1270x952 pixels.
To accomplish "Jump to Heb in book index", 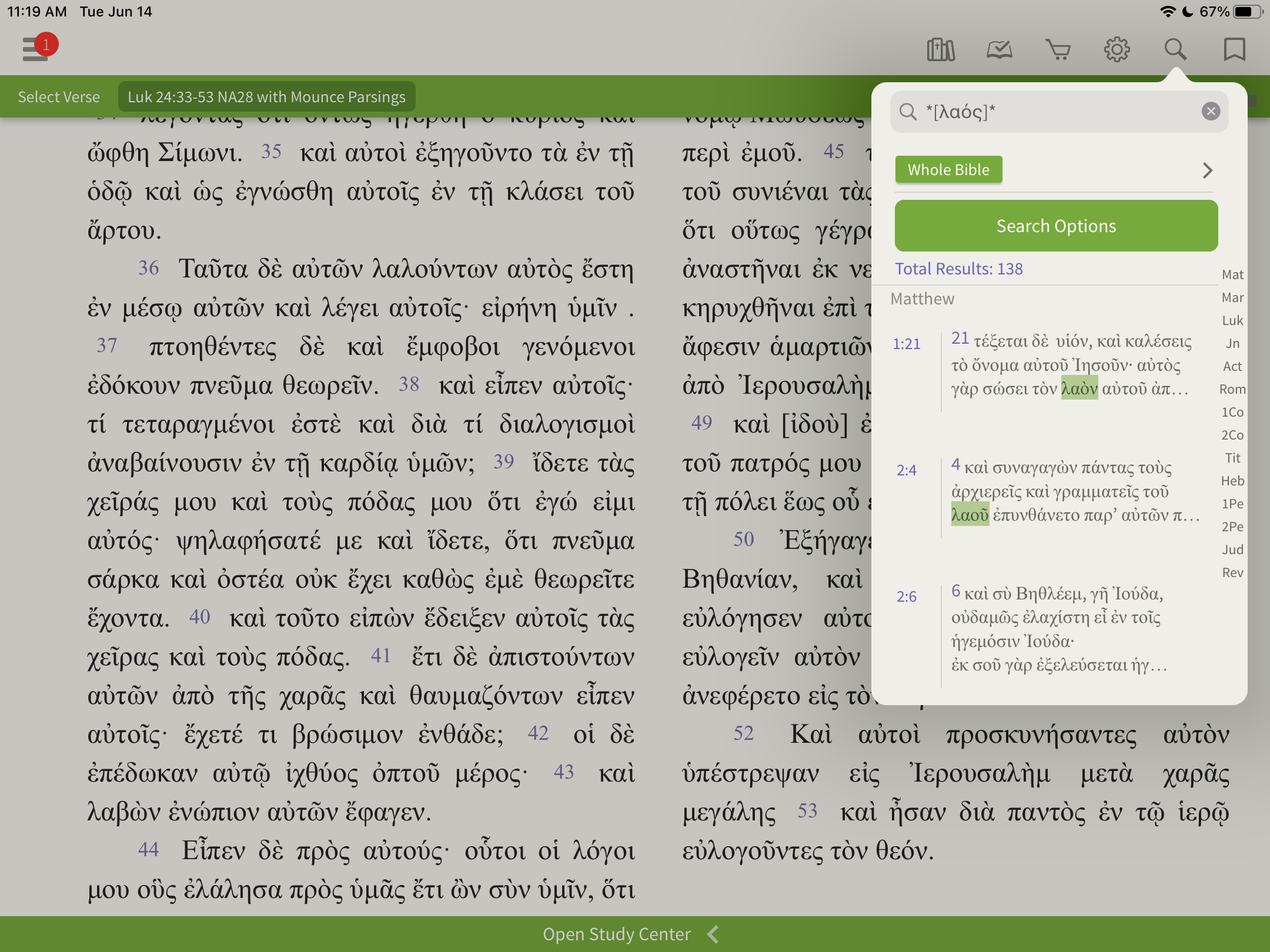I will (1232, 481).
